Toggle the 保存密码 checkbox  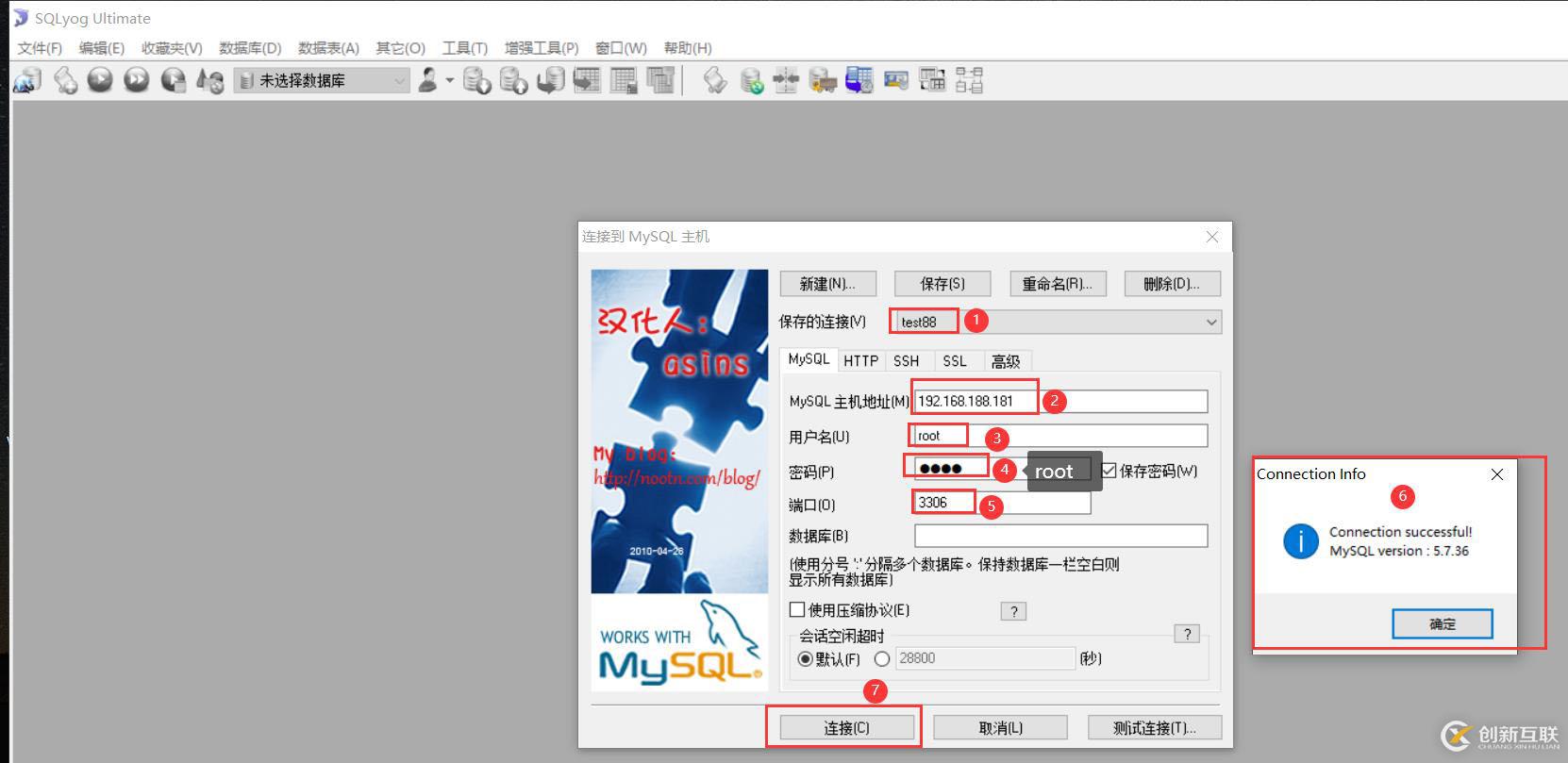click(x=1109, y=471)
